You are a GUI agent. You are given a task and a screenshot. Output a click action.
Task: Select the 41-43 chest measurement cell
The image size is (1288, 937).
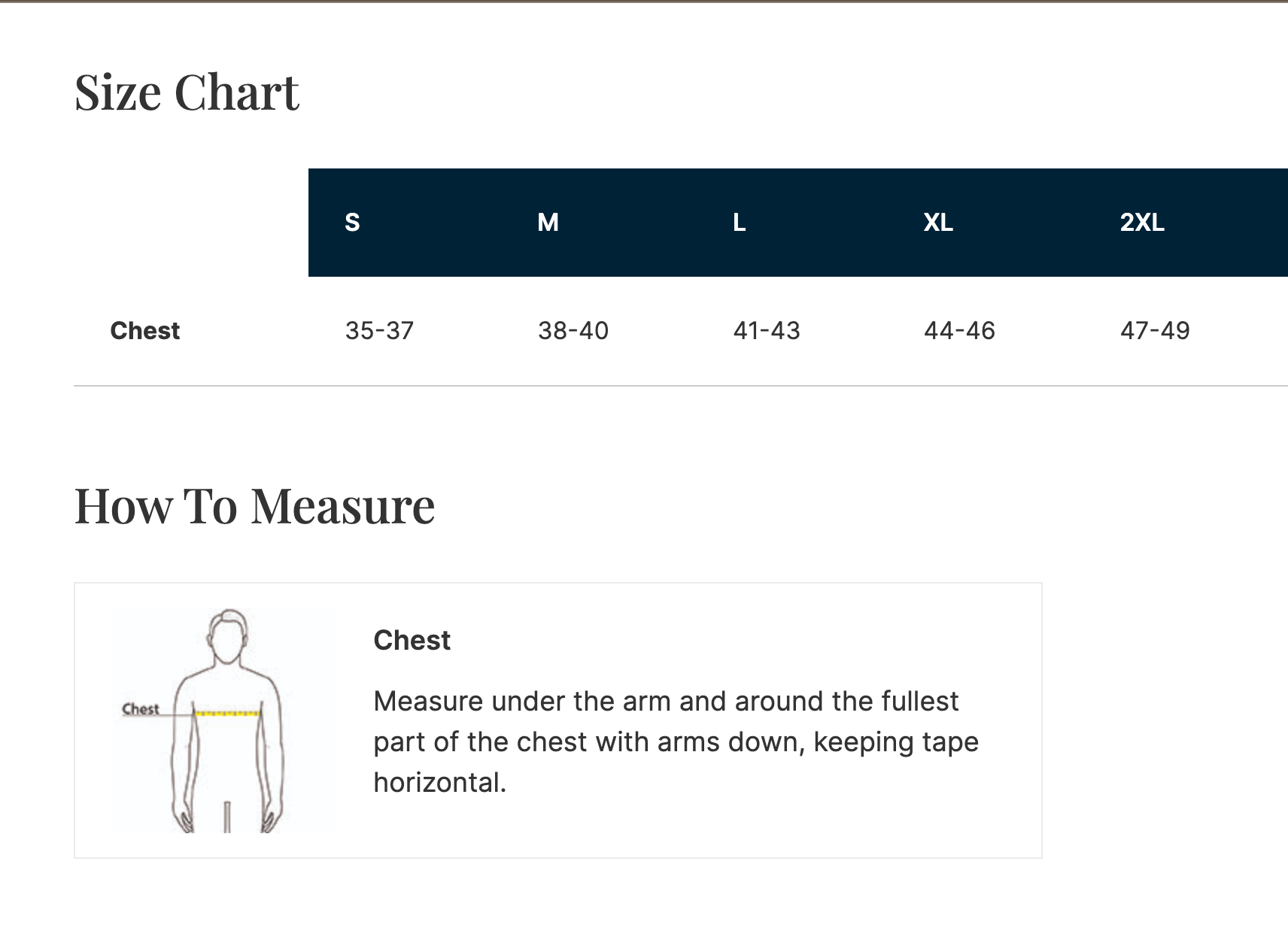click(767, 331)
